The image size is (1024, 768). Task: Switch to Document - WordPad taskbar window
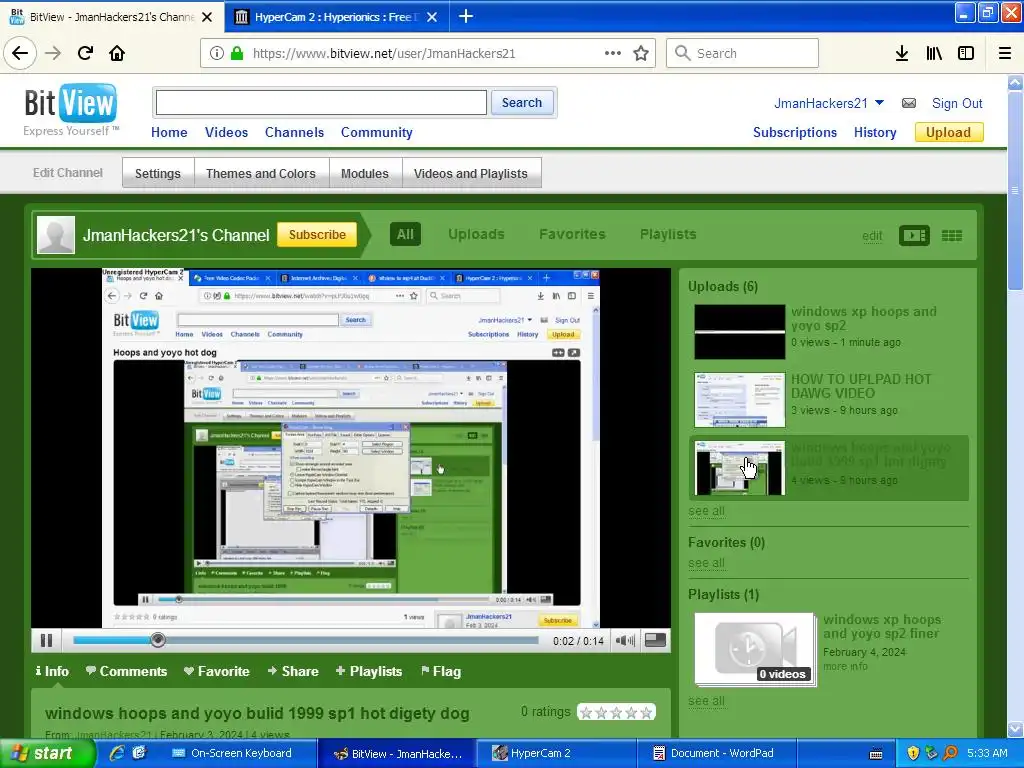(x=715, y=753)
